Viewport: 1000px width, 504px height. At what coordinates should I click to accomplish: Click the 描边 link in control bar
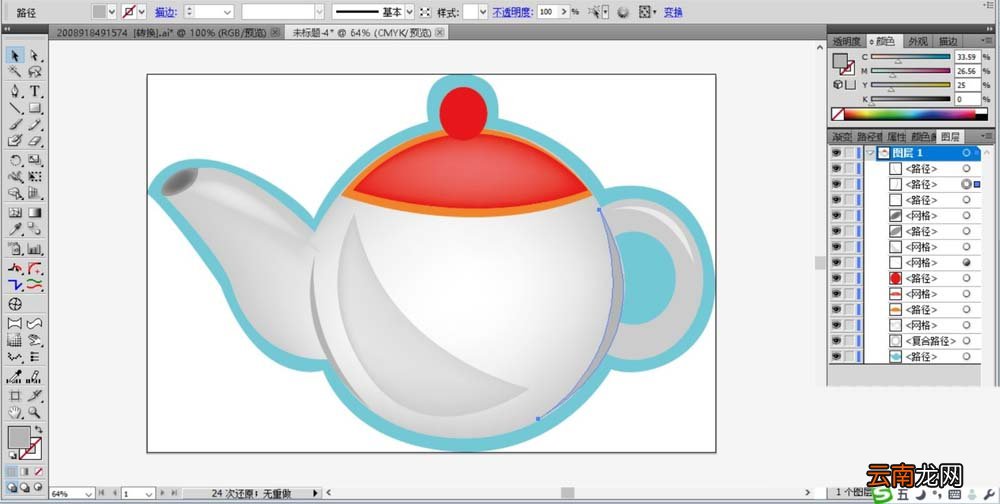[165, 11]
